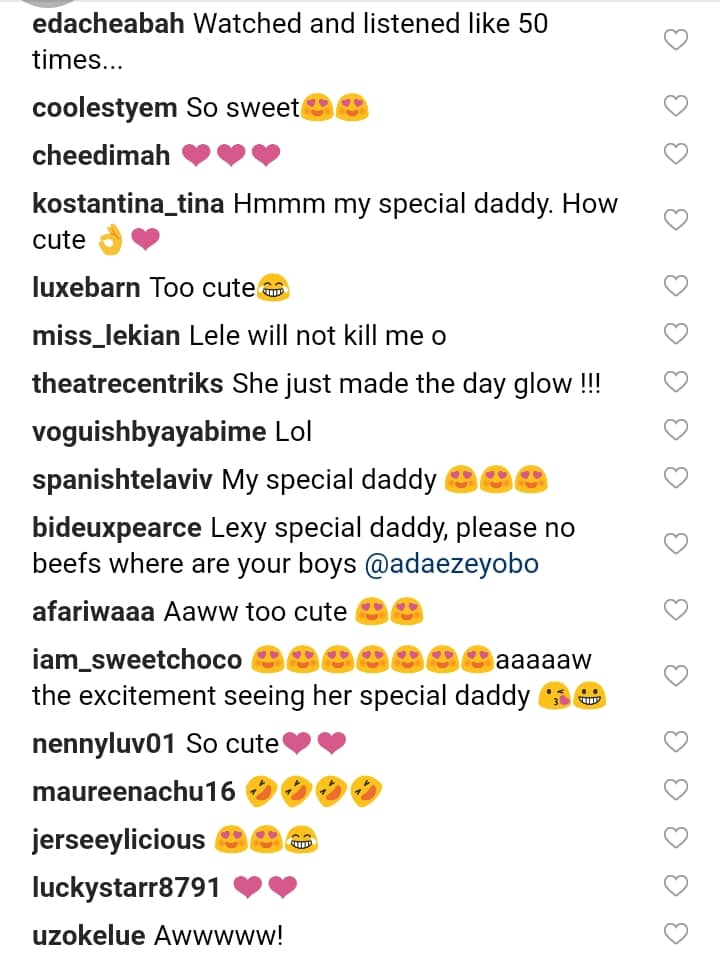
Task: Toggle like on spanishtelaviv's comment
Action: tap(677, 478)
